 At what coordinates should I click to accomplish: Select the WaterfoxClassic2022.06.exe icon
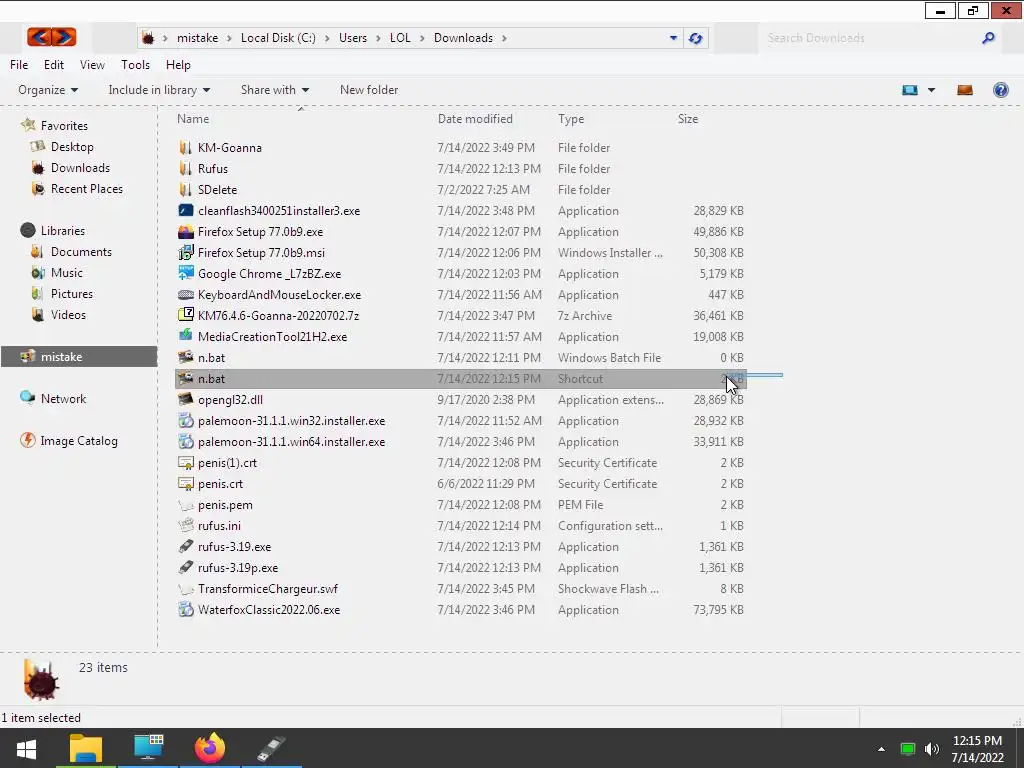click(x=186, y=609)
